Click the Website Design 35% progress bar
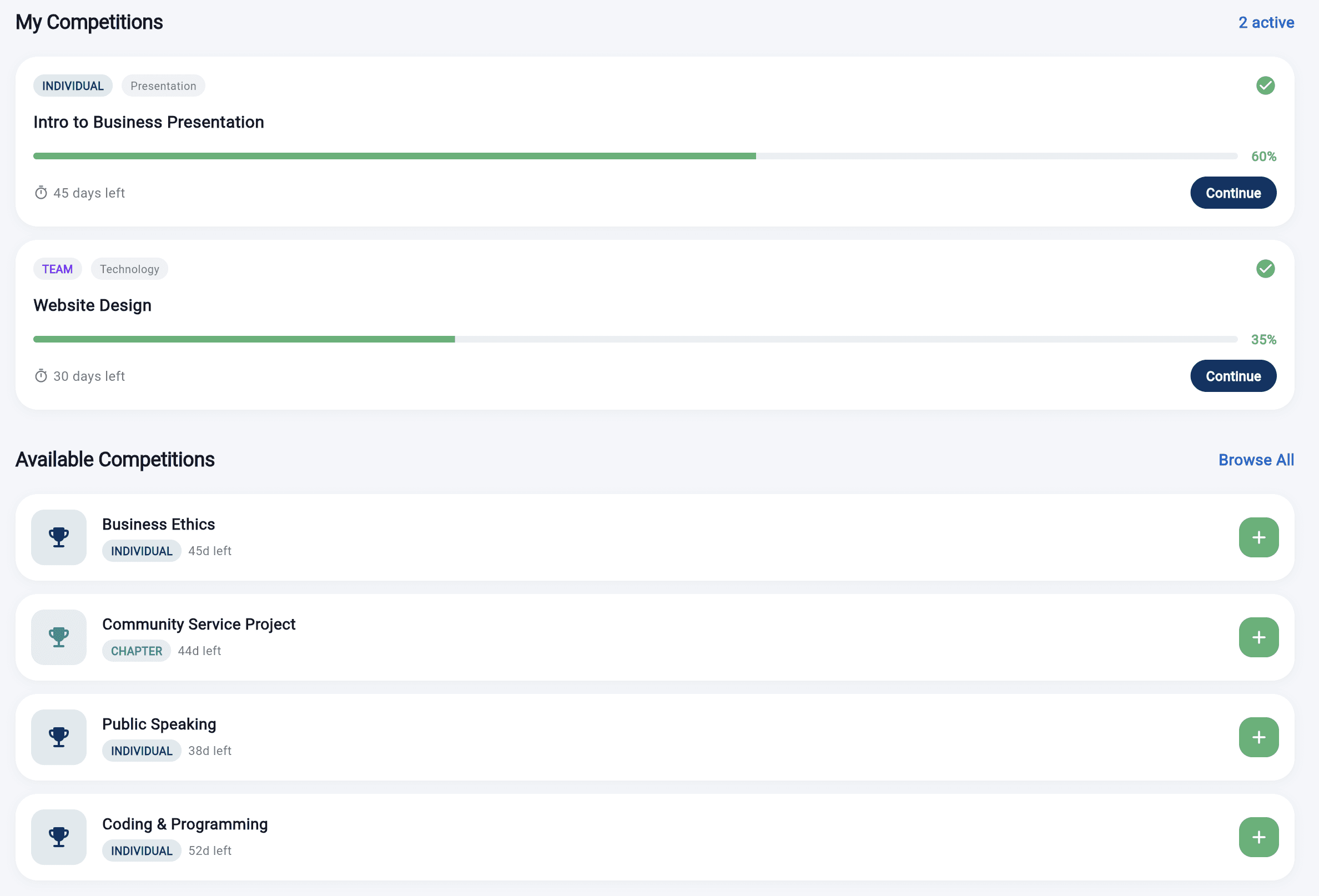 point(635,339)
